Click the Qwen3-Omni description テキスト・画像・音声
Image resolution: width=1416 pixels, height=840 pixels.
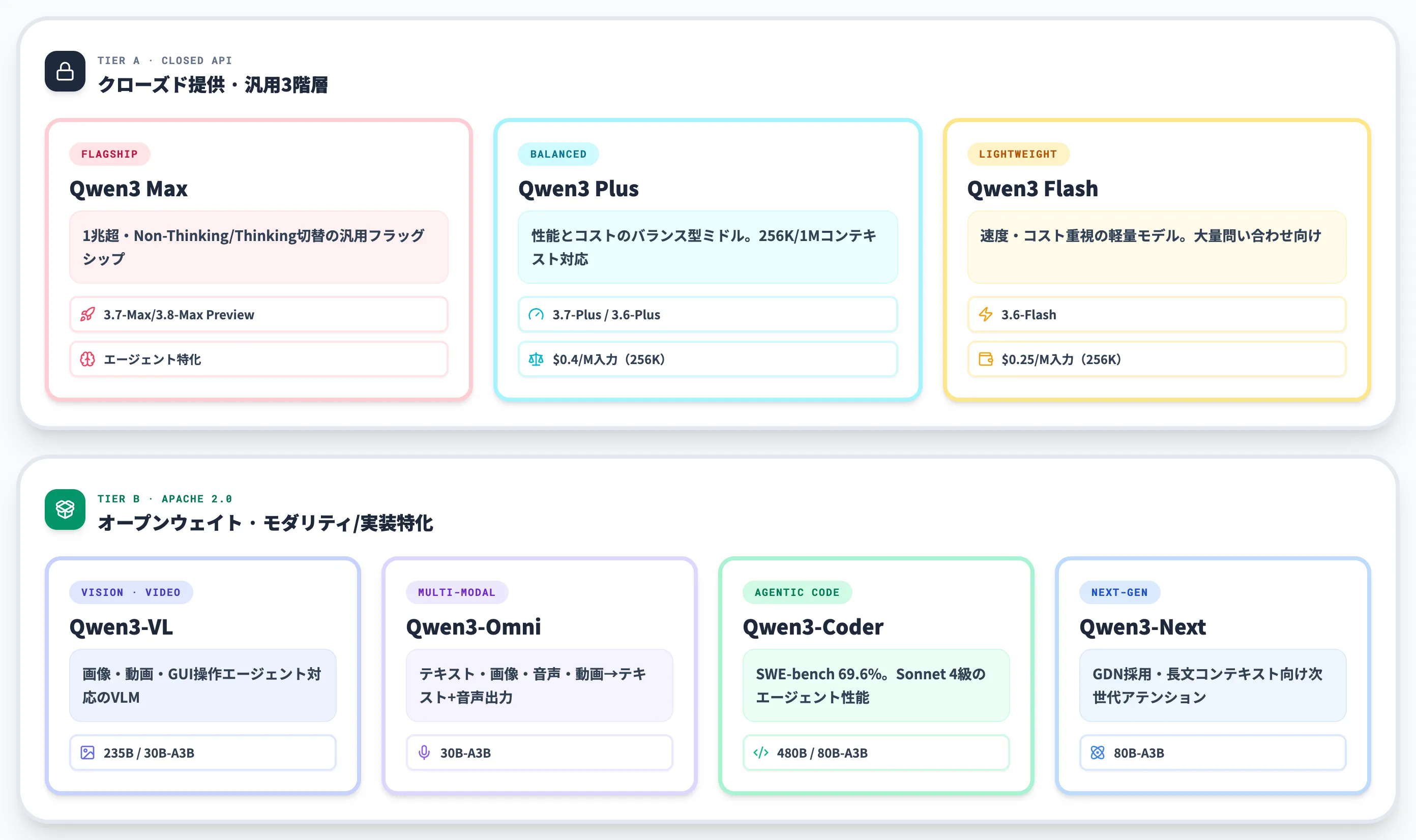click(x=540, y=685)
